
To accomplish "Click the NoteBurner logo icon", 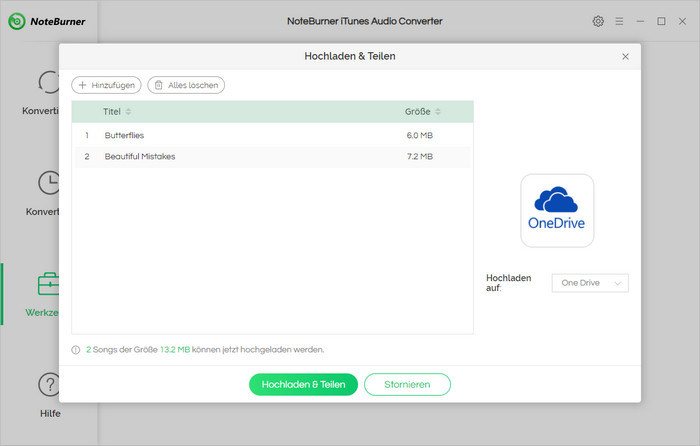I will point(17,21).
